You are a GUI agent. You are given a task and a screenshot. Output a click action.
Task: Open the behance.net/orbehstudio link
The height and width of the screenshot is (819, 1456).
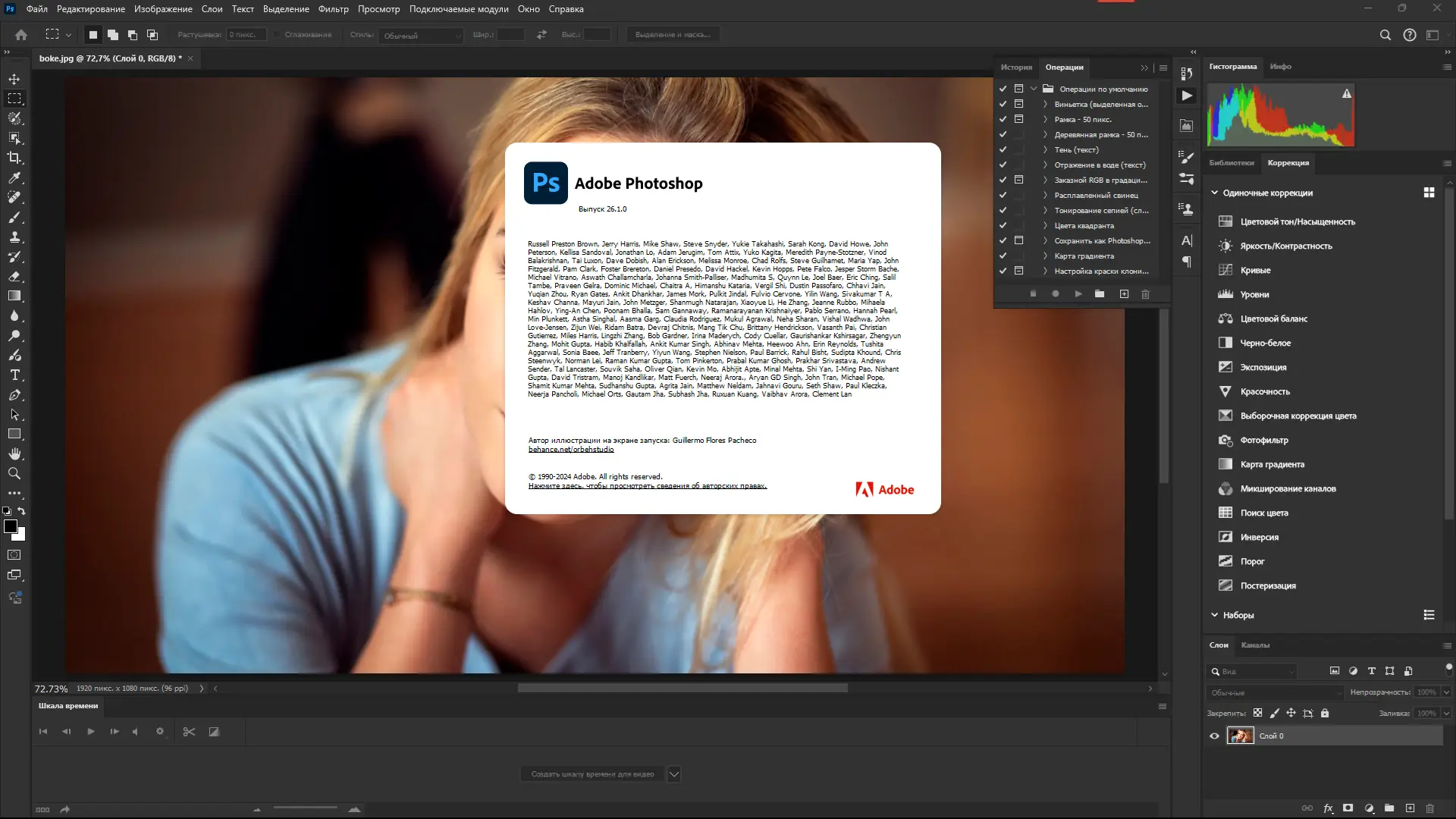570,449
